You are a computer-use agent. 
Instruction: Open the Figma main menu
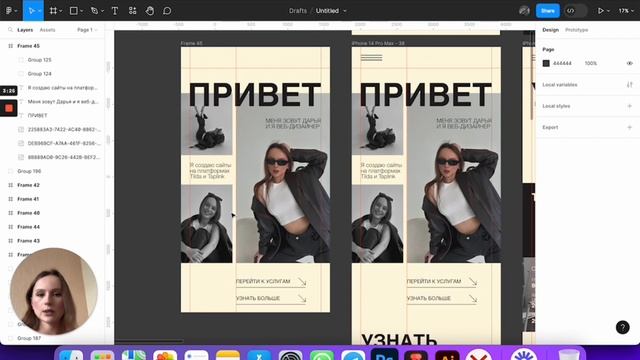(x=9, y=11)
